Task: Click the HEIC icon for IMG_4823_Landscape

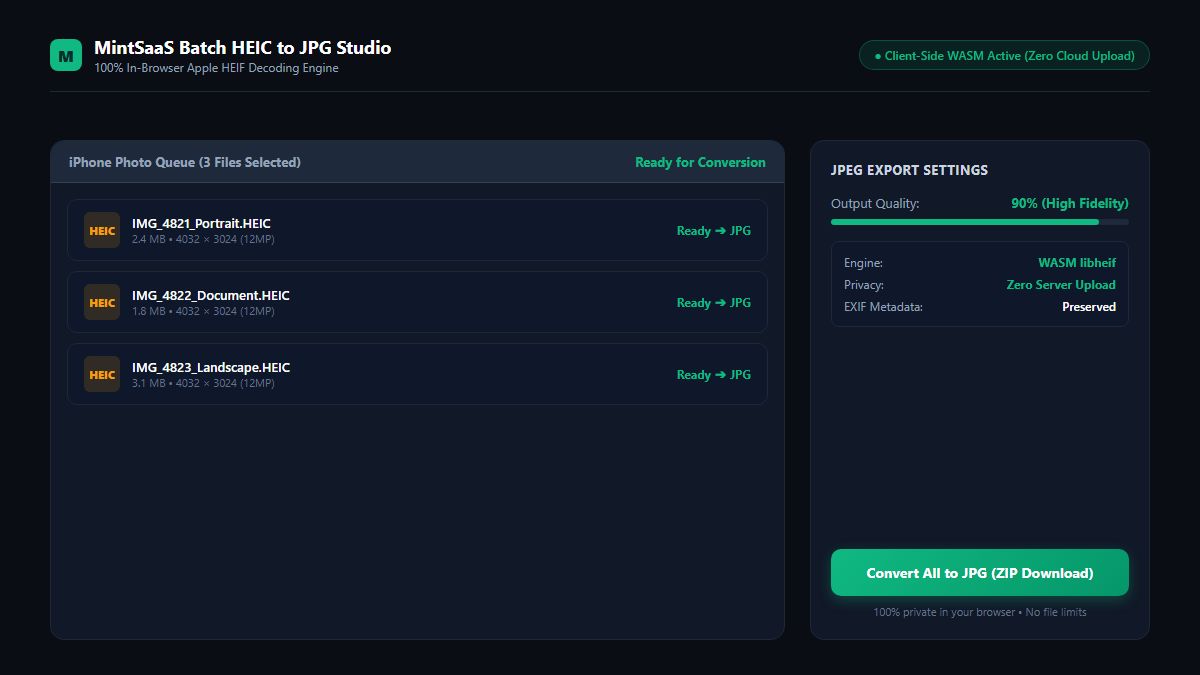Action: [102, 374]
